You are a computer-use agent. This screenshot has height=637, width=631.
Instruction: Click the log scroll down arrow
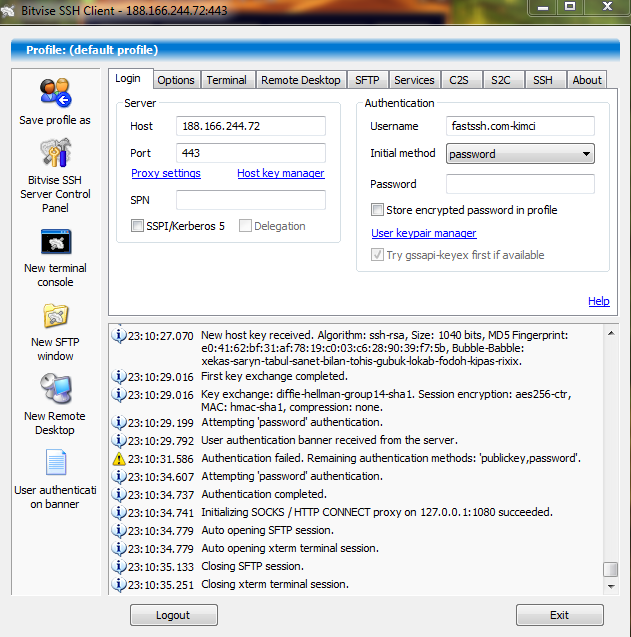[611, 586]
